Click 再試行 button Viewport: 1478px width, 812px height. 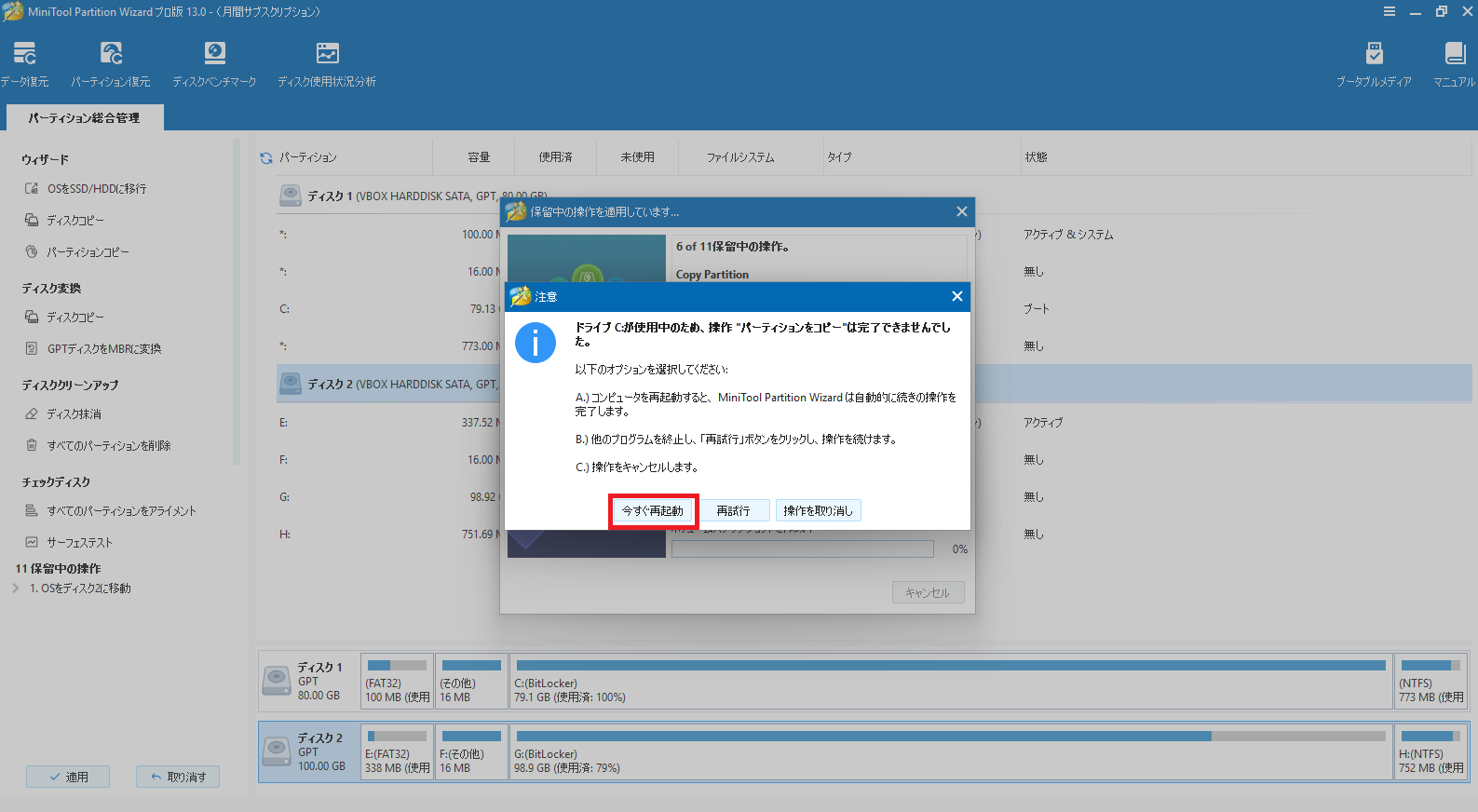[x=734, y=510]
